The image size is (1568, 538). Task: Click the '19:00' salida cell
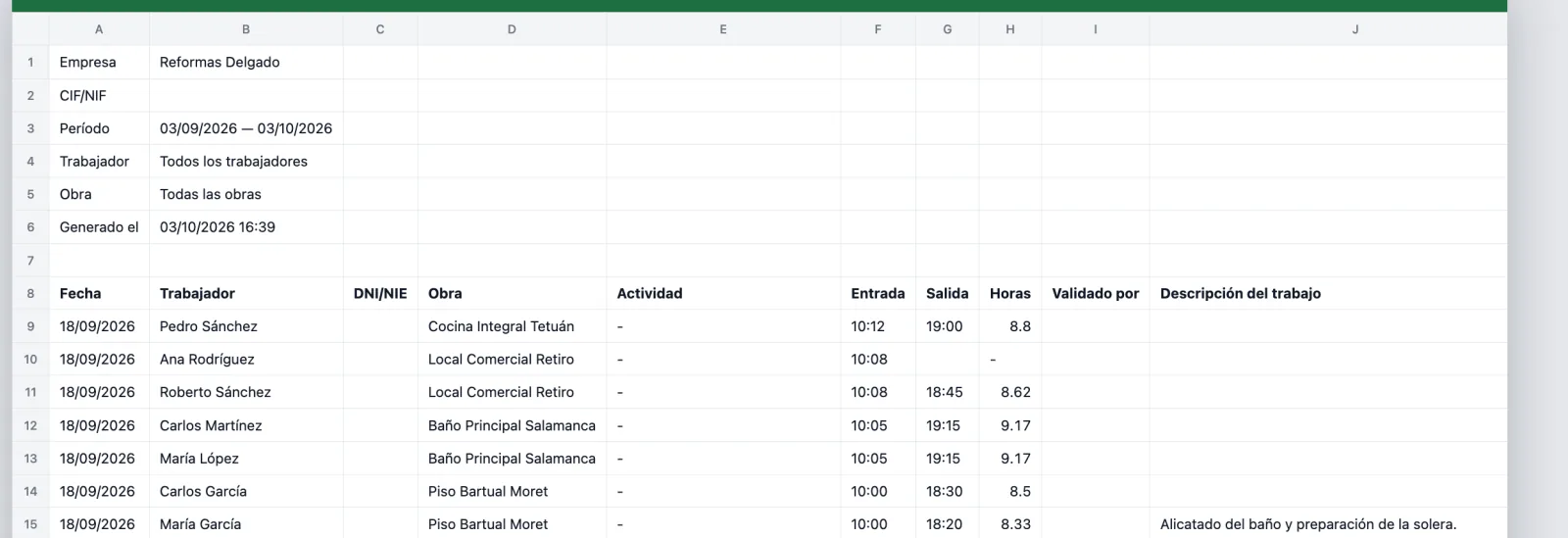[x=947, y=326]
